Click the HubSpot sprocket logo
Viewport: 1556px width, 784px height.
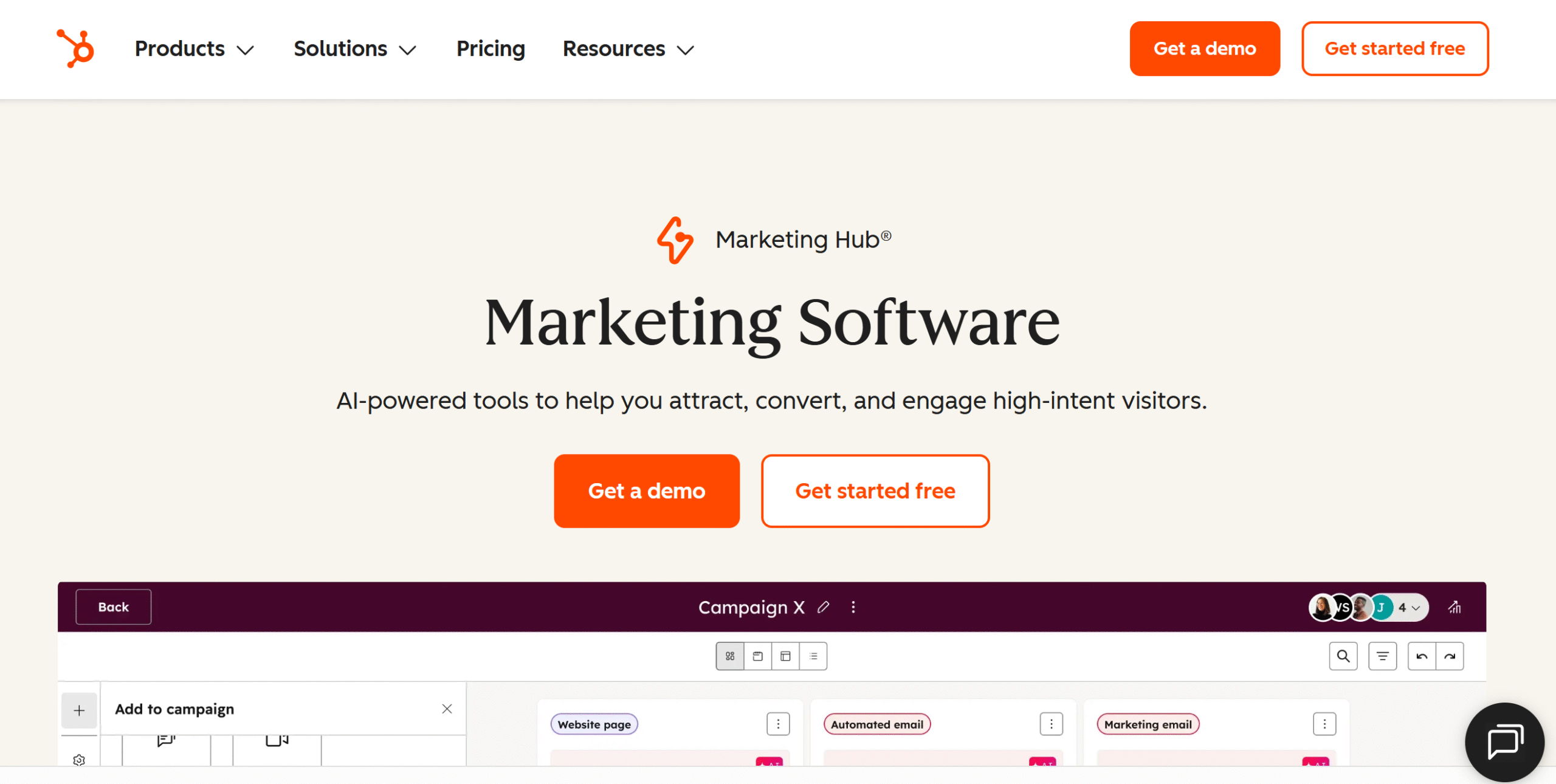(x=75, y=48)
